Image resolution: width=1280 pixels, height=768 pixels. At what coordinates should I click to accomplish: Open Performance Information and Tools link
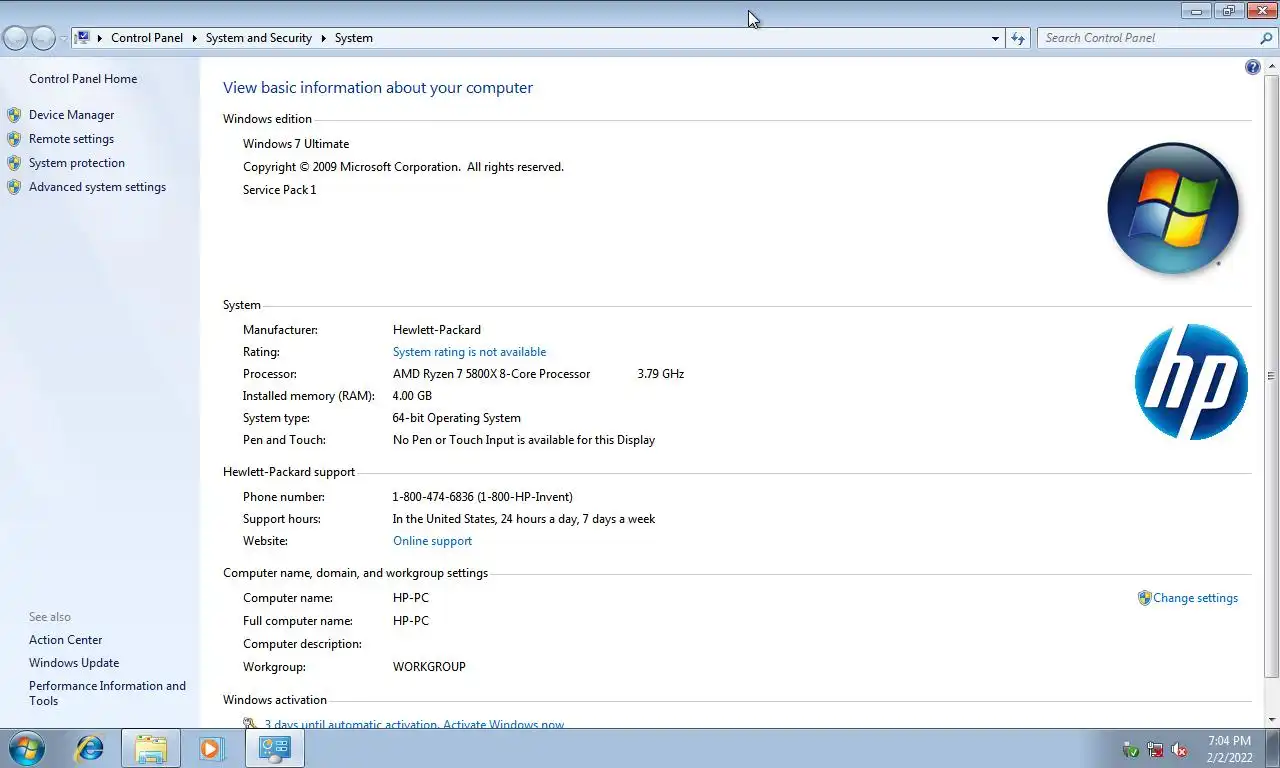tap(107, 693)
